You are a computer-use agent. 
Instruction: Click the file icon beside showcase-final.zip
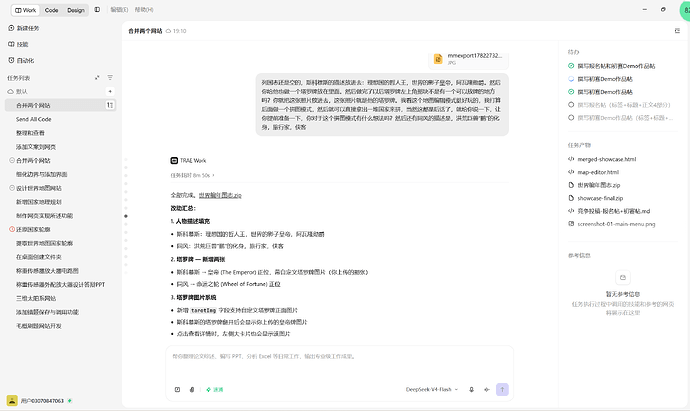(x=571, y=198)
